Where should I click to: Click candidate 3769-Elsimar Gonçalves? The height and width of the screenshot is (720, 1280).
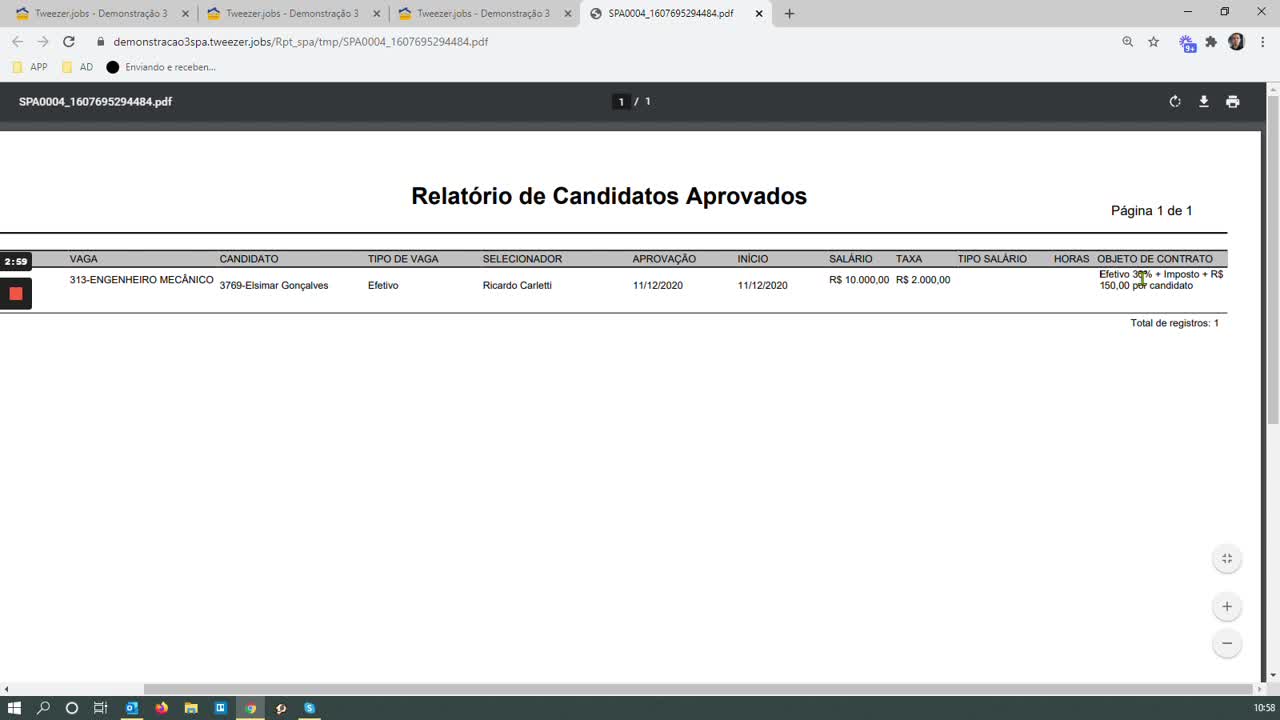pos(274,285)
